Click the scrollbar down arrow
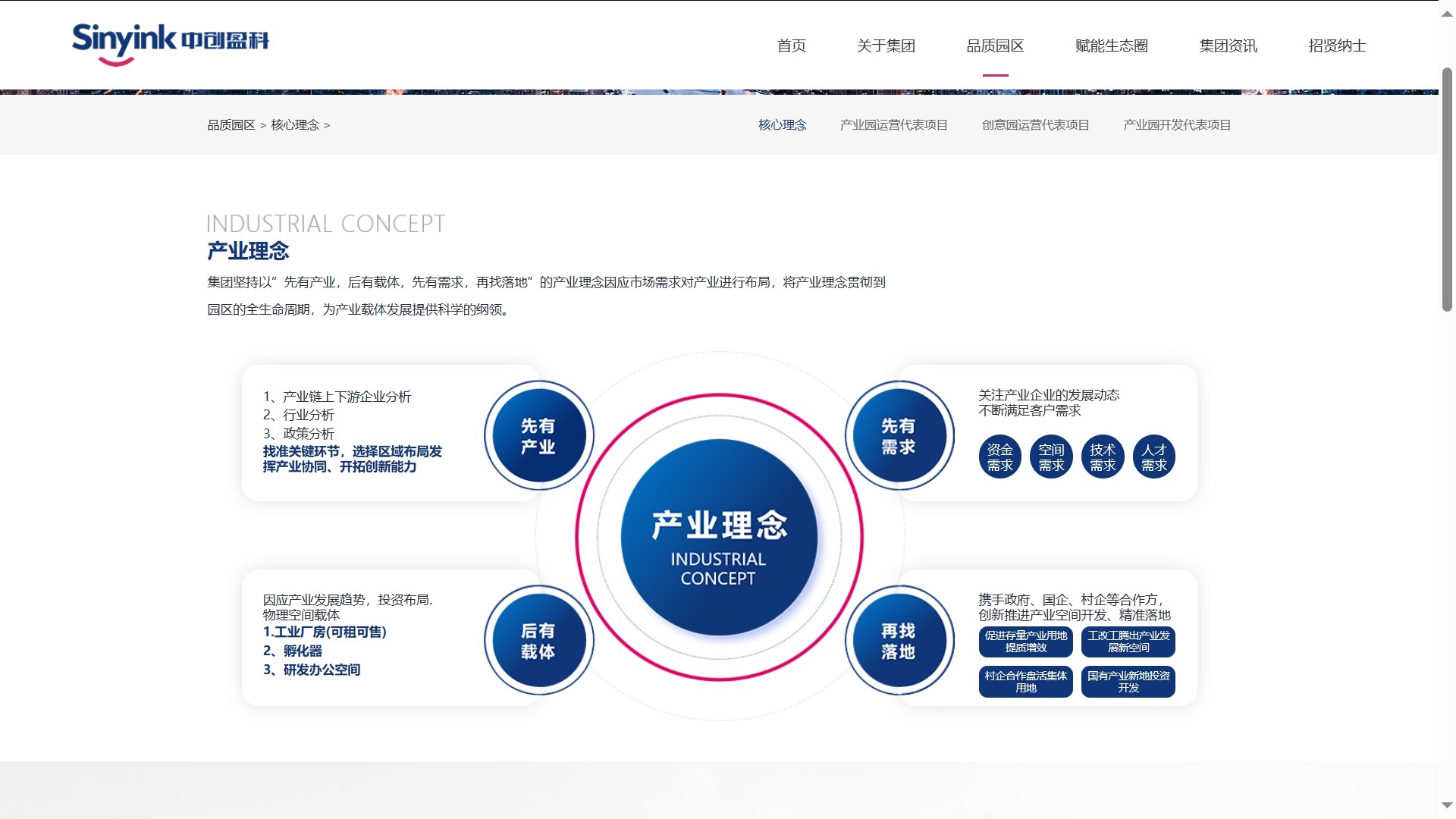This screenshot has width=1456, height=819. [1447, 805]
